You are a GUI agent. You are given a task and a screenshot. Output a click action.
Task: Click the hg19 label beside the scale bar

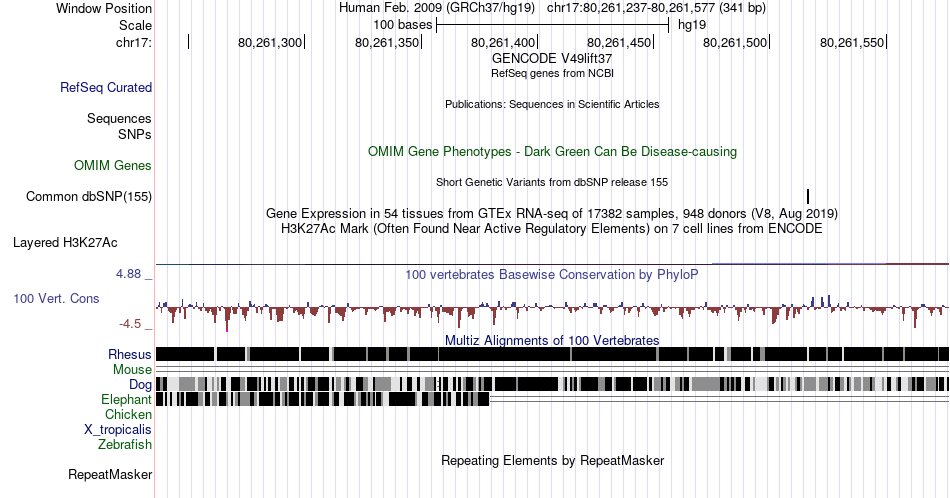pos(692,25)
